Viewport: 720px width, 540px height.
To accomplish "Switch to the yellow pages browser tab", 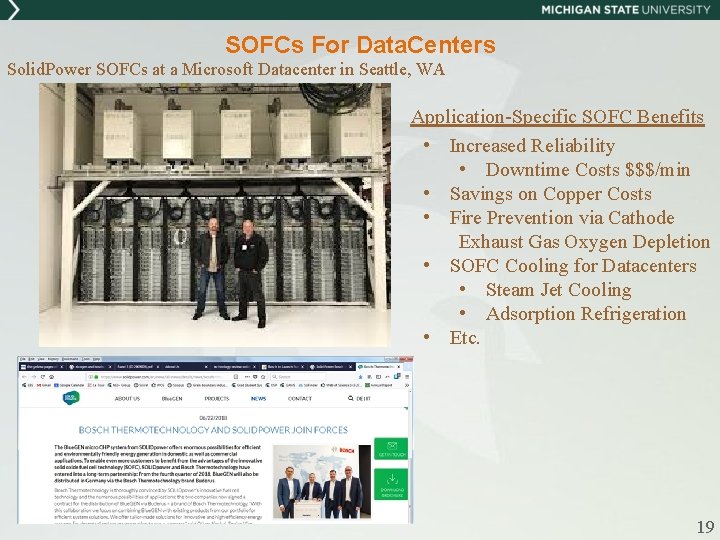I will (x=42, y=367).
